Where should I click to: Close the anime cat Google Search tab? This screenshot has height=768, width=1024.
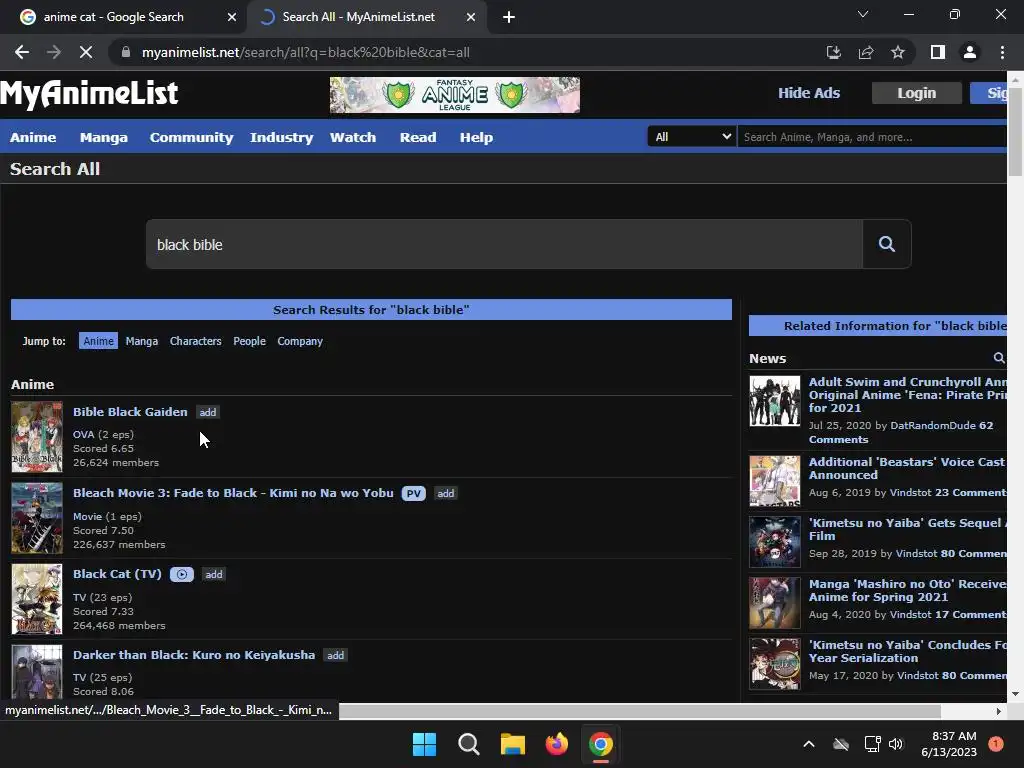tap(232, 17)
